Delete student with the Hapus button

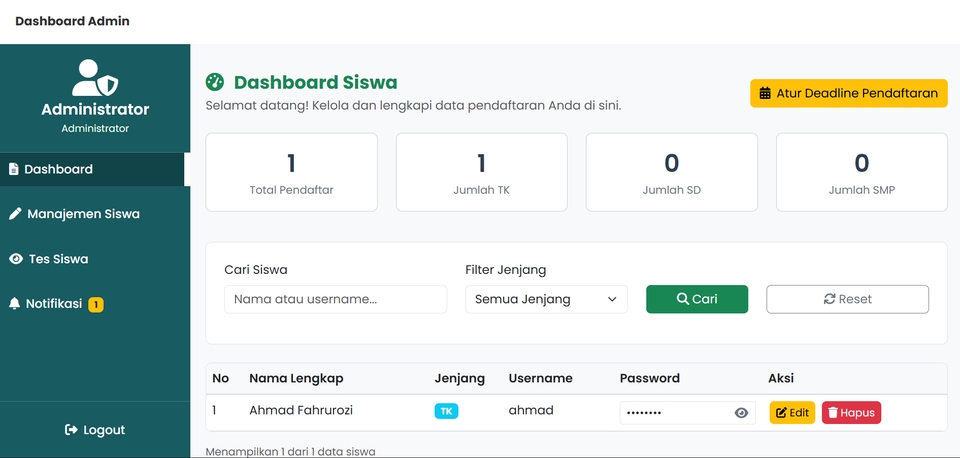coord(851,413)
